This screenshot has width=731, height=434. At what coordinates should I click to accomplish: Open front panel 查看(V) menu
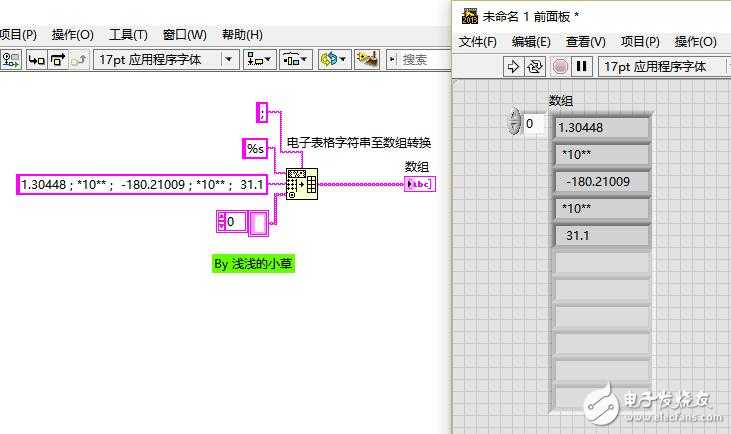tap(586, 42)
